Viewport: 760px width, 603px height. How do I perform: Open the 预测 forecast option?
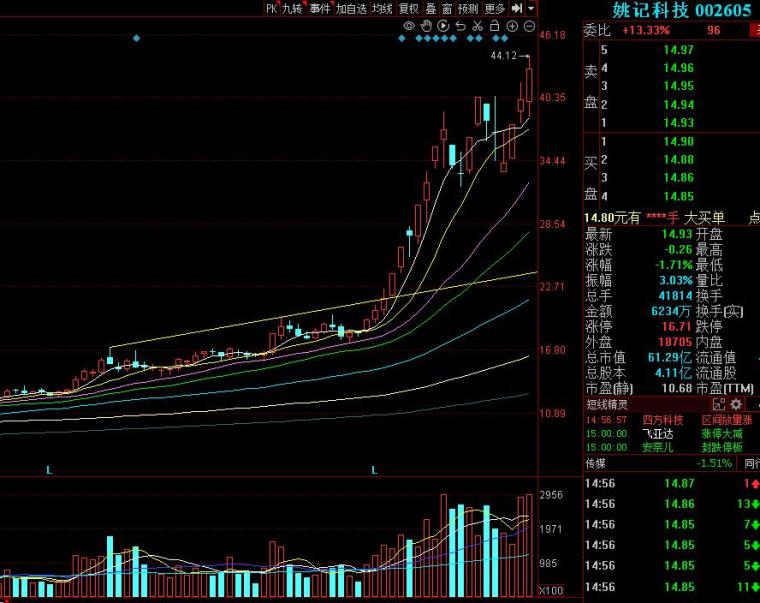click(468, 8)
